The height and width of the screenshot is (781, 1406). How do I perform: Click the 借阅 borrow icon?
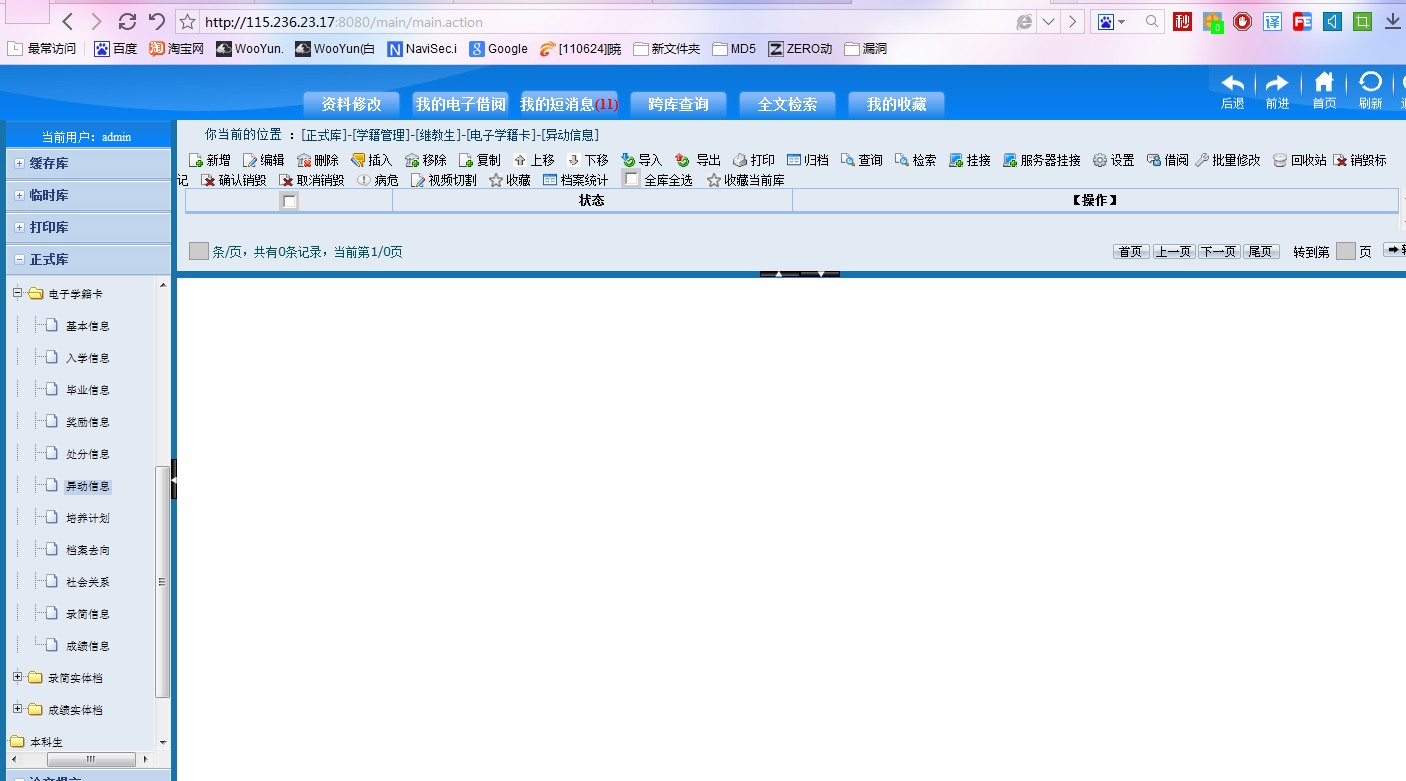1154,160
